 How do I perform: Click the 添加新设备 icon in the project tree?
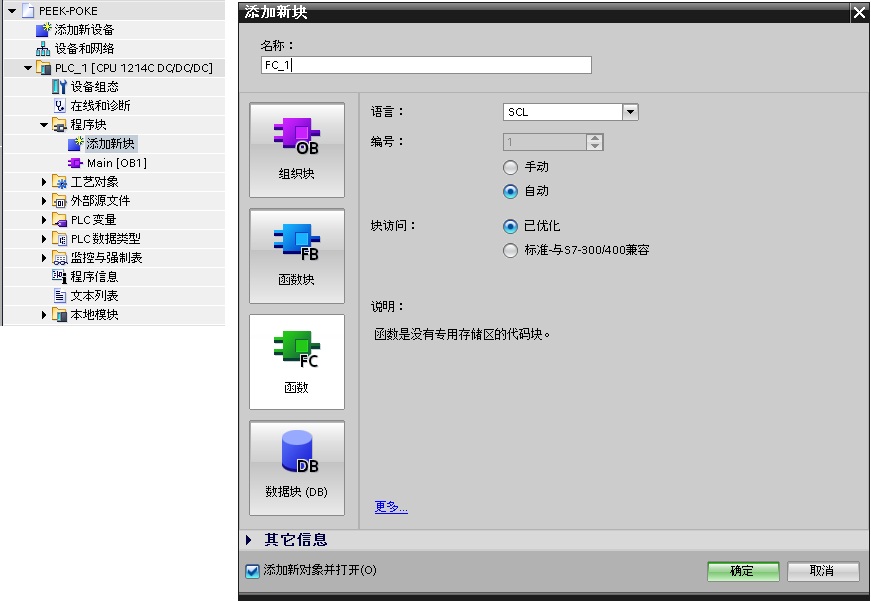(x=43, y=30)
